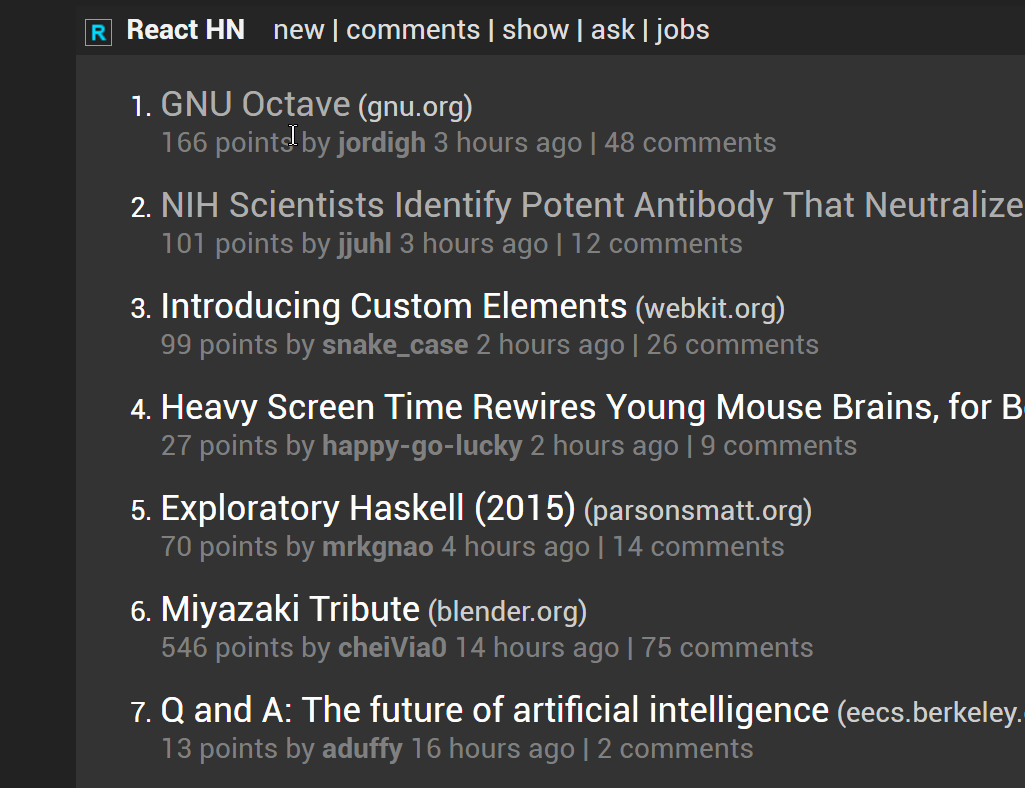This screenshot has width=1025, height=788.
Task: View the jobs section
Action: click(682, 30)
